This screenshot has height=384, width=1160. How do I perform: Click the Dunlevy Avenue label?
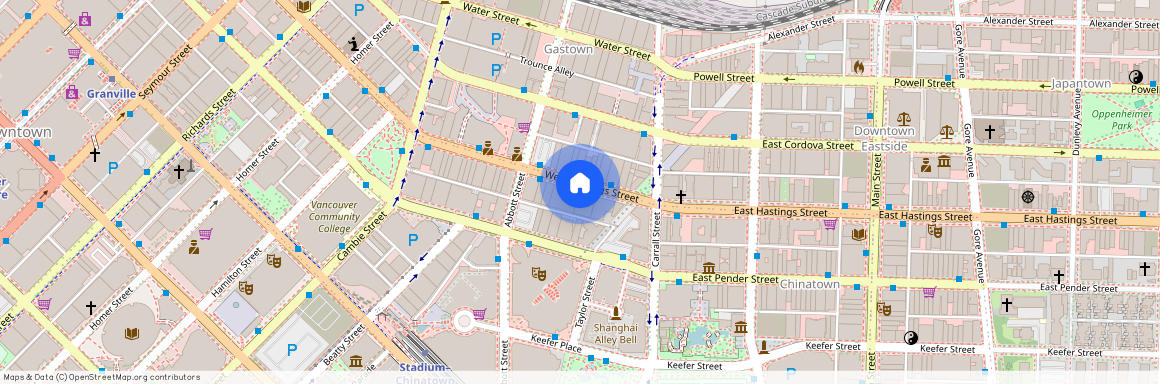click(1076, 123)
